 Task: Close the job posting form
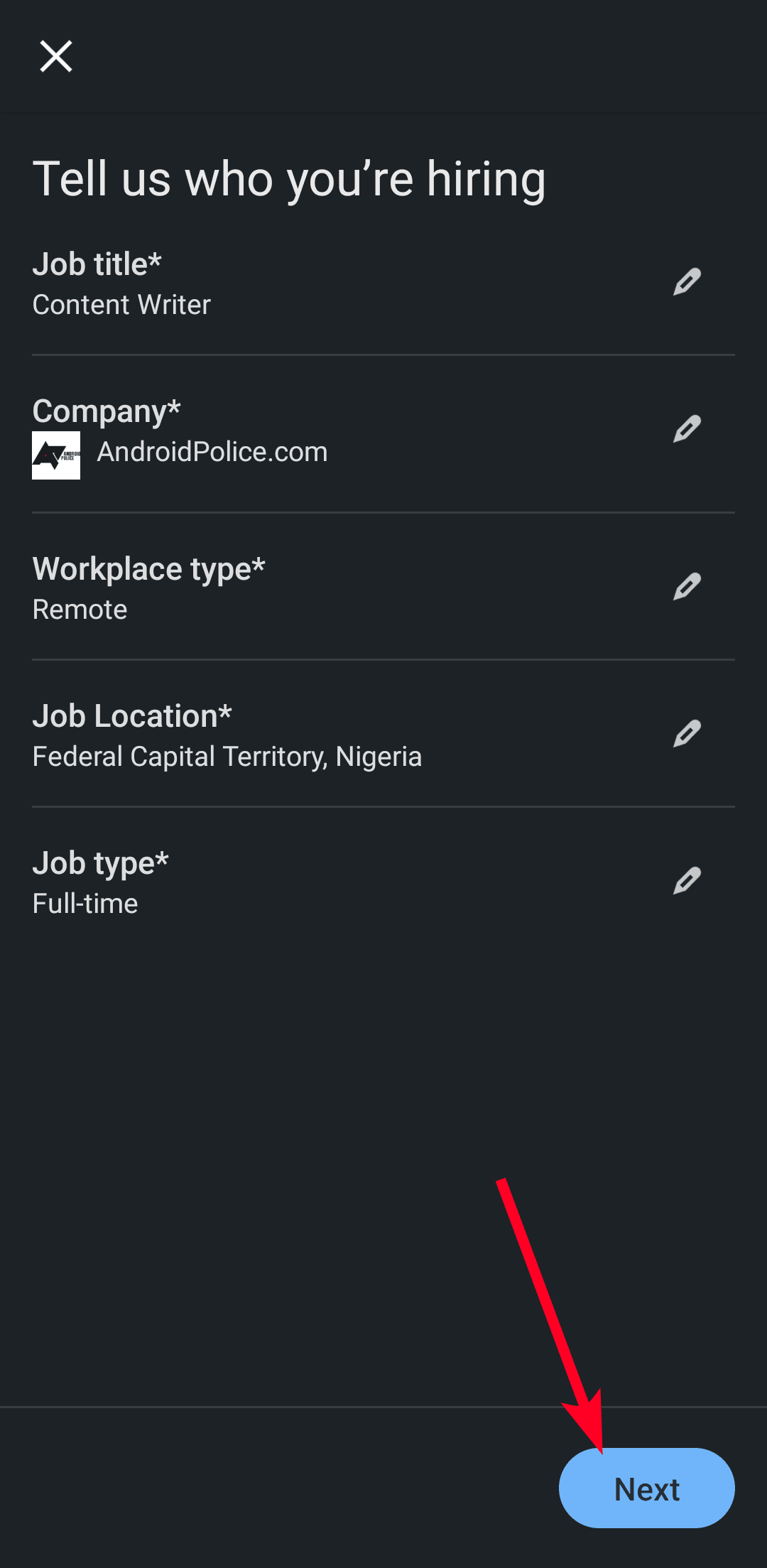click(x=56, y=56)
